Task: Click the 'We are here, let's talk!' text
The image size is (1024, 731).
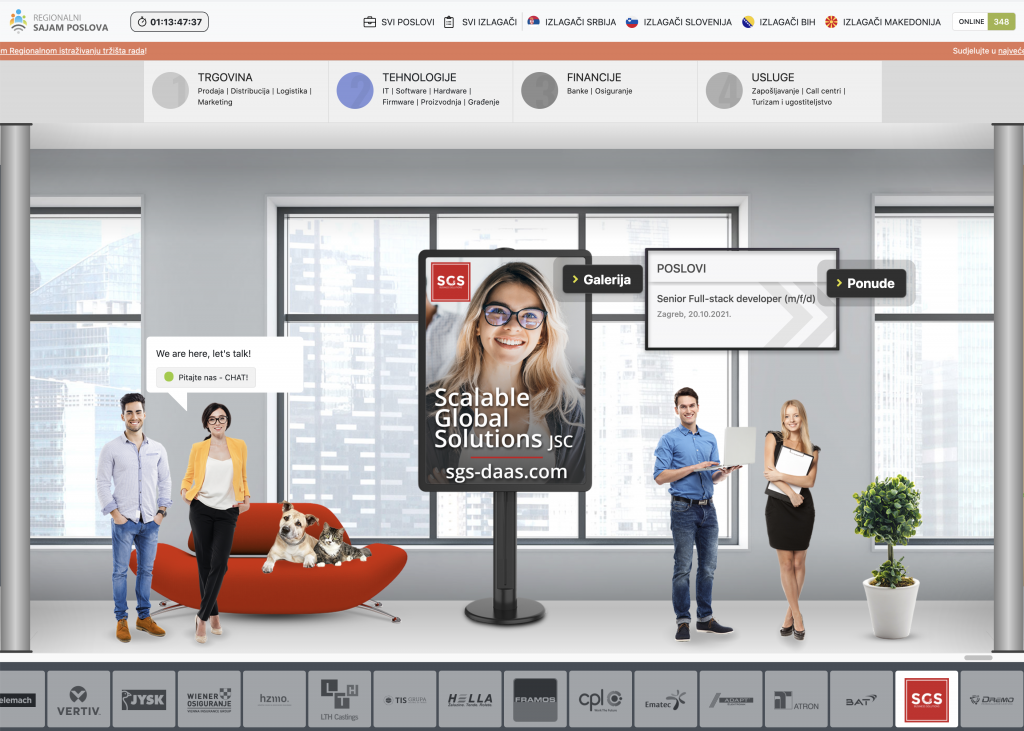Action: tap(203, 353)
